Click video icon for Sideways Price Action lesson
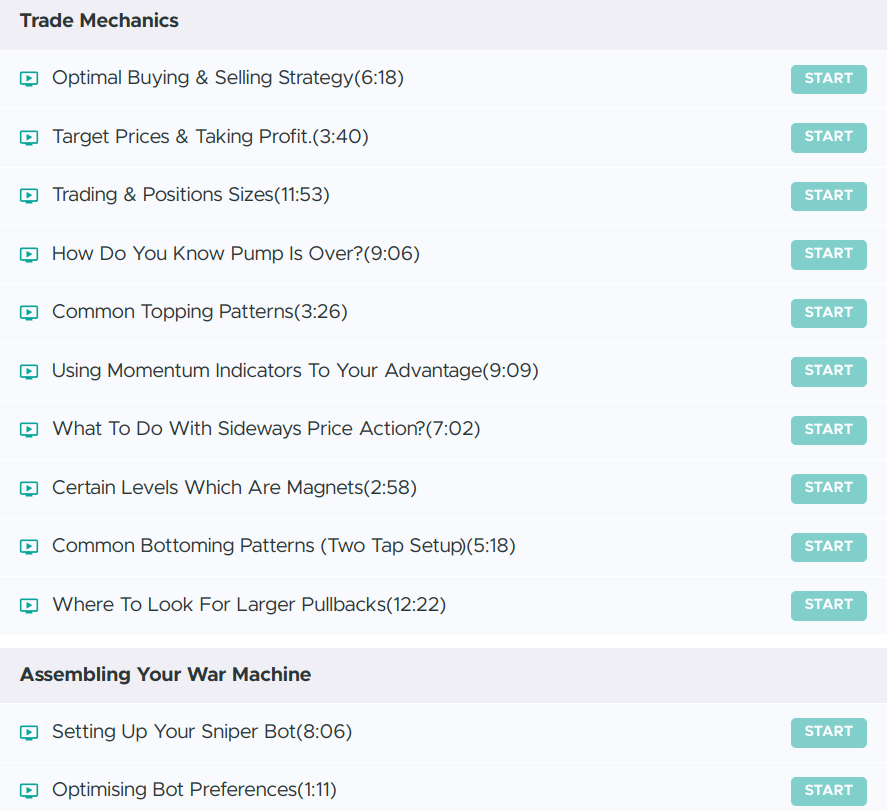The height and width of the screenshot is (811, 894). point(29,430)
